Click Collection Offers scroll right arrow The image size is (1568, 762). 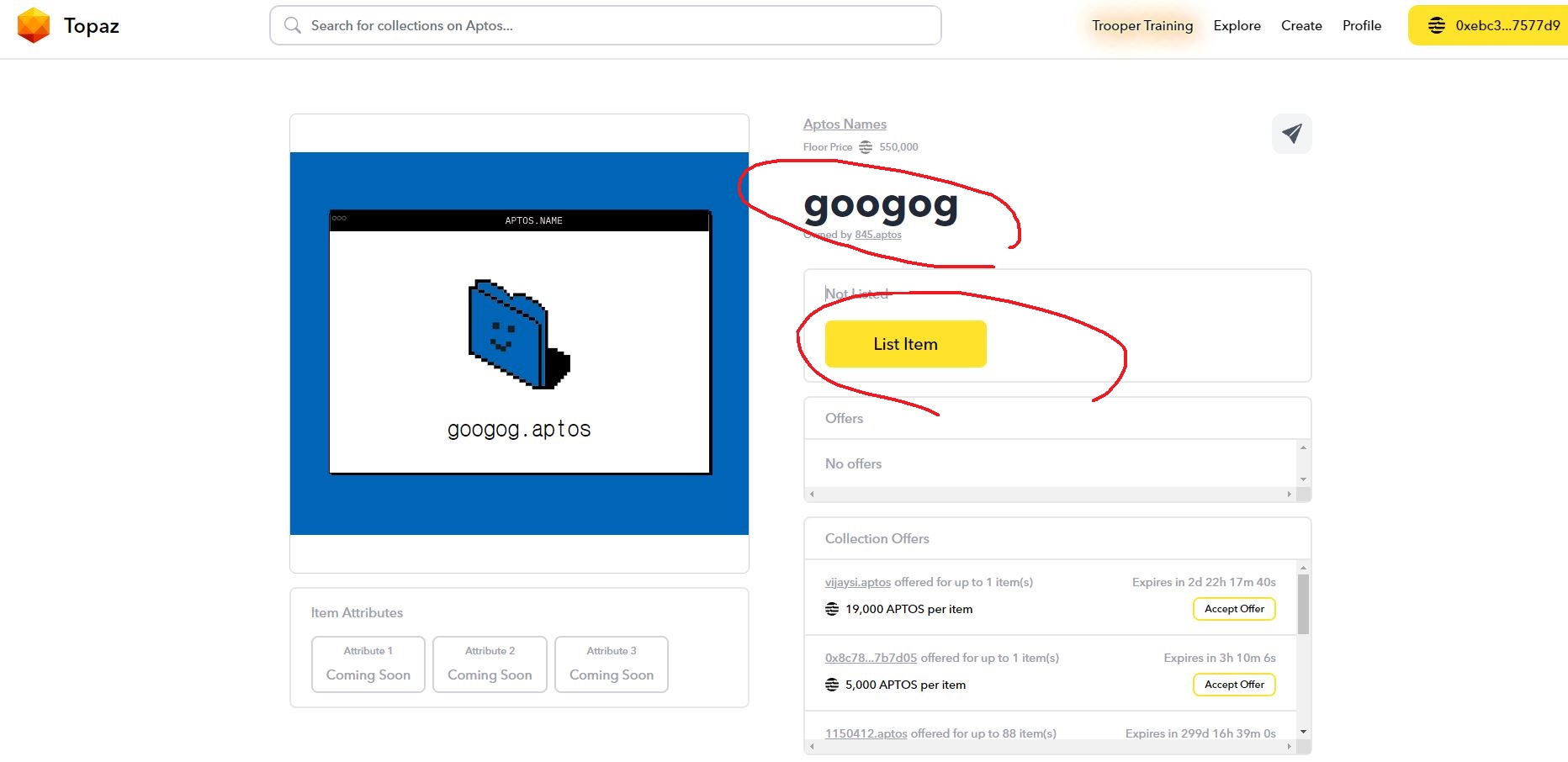(x=1290, y=746)
